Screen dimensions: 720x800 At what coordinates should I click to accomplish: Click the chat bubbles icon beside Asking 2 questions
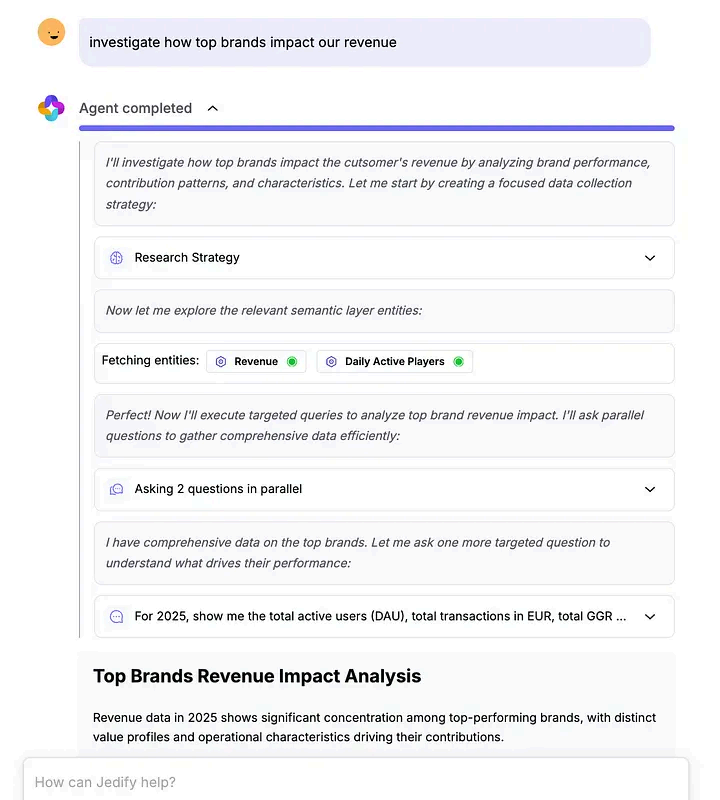(x=116, y=489)
